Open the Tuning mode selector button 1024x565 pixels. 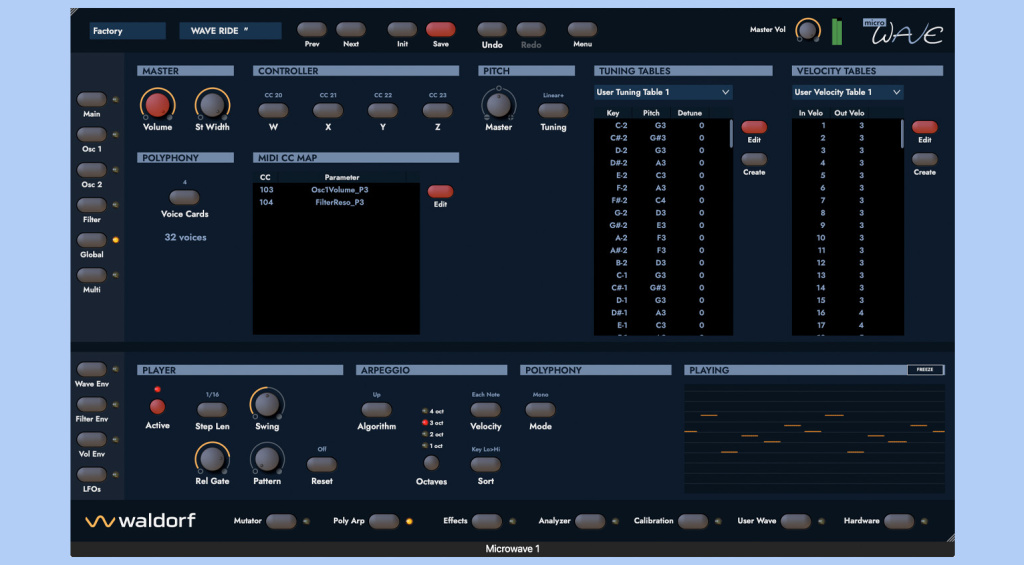(x=553, y=110)
